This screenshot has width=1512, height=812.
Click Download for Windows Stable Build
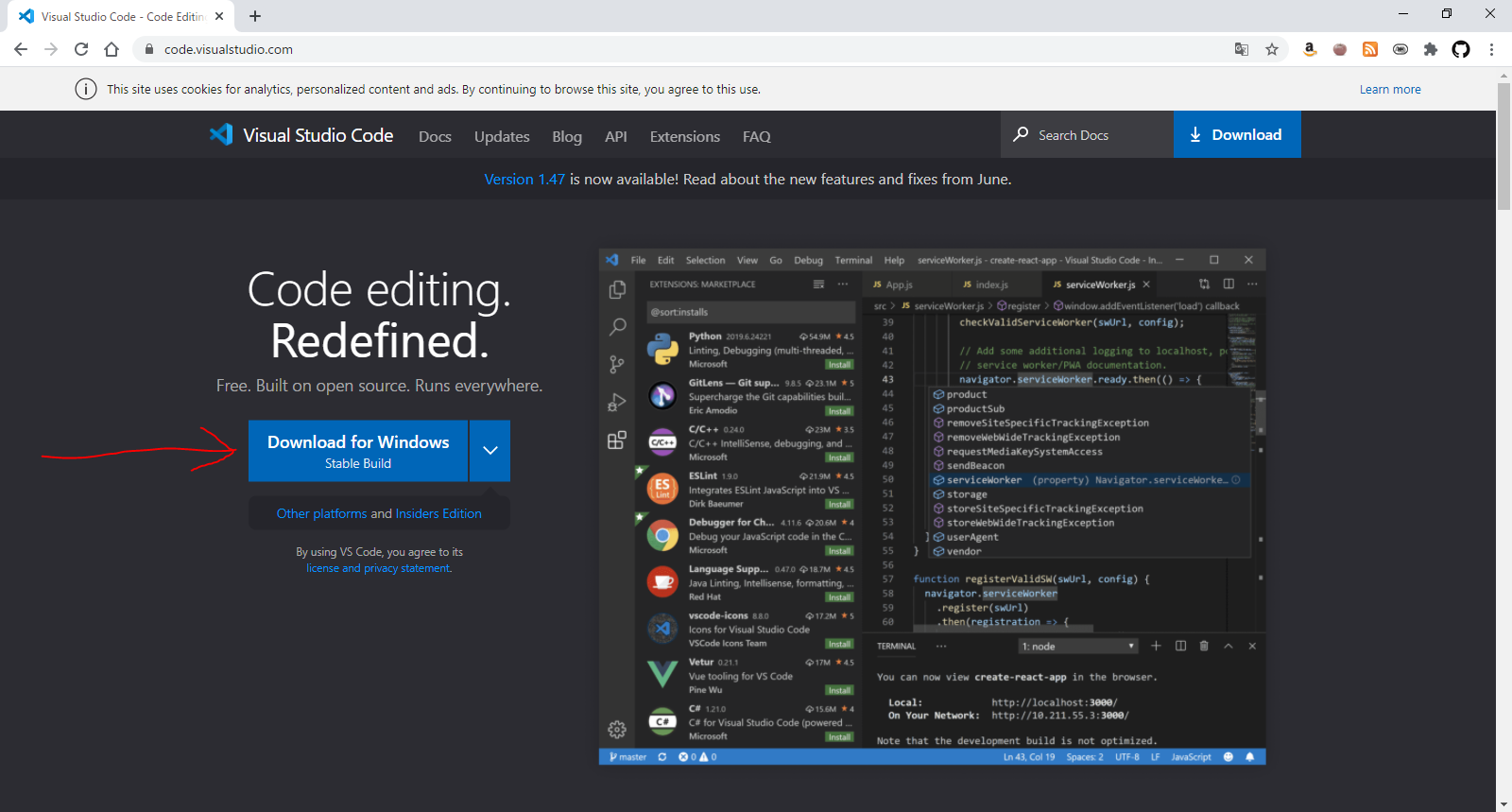coord(358,451)
